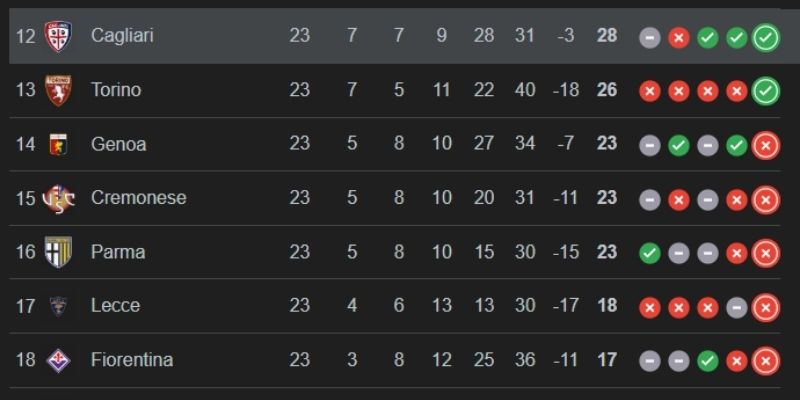
Task: Open the Cagliari team page
Action: click(x=122, y=36)
